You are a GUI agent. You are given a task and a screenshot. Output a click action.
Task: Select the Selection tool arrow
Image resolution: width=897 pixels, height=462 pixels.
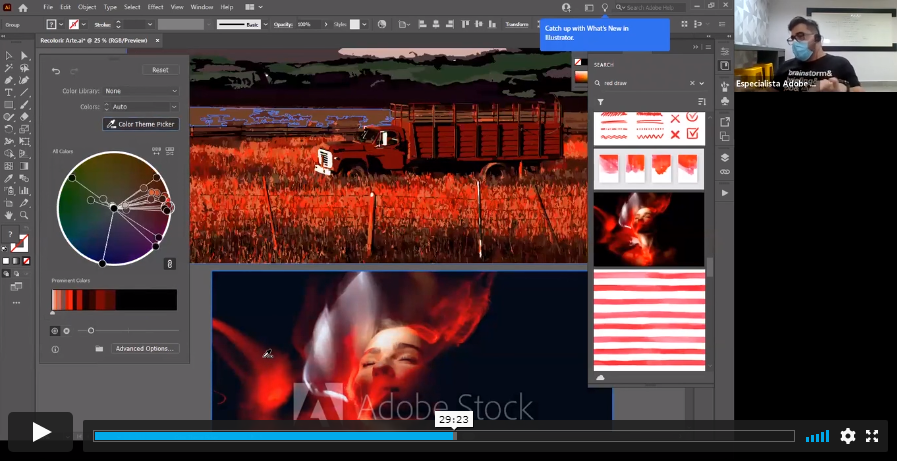tap(9, 55)
